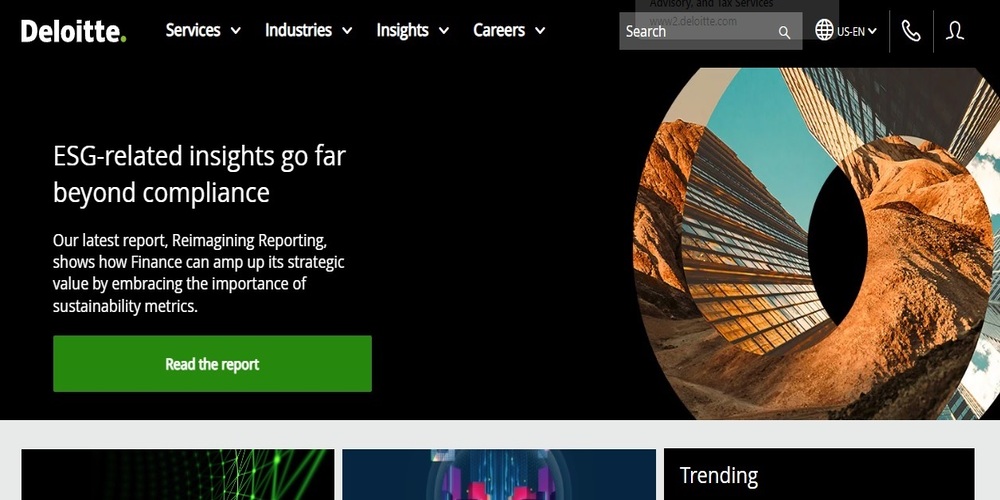Open the Careers menu label
Screen dimensions: 1000x500
(499, 30)
